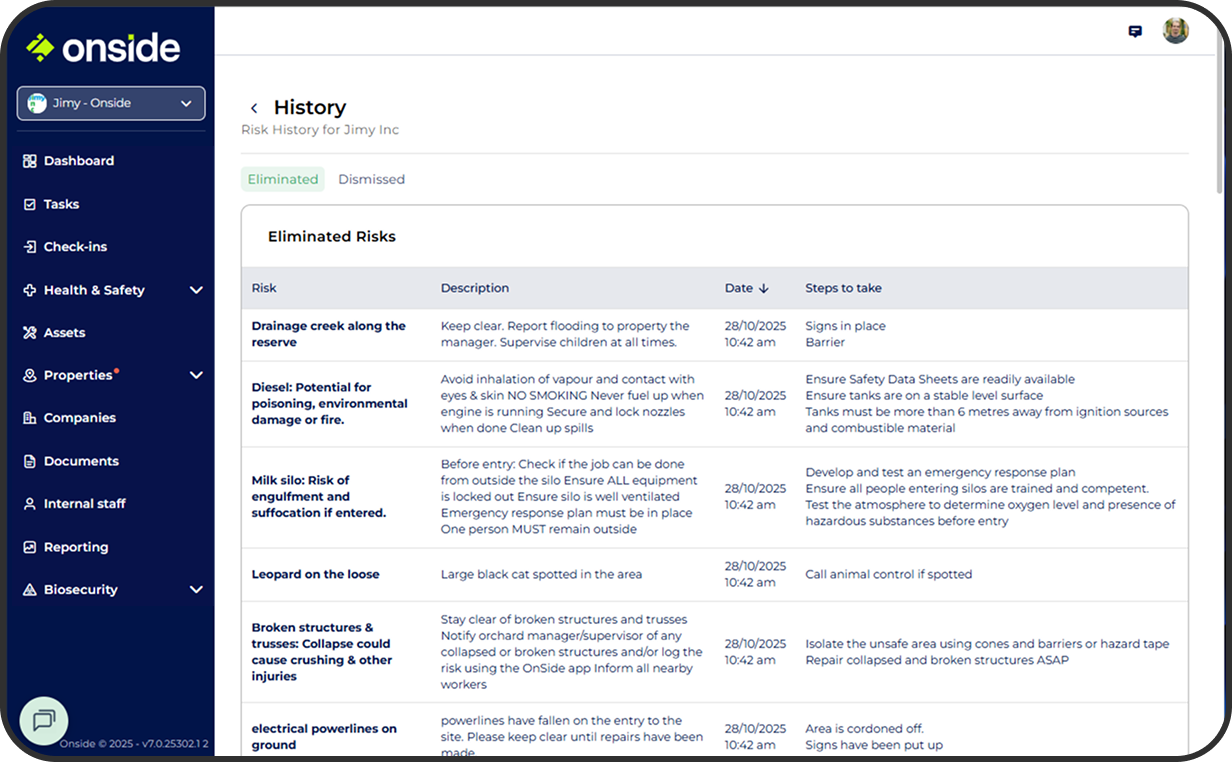Expand the Properties menu chevron

click(x=196, y=376)
